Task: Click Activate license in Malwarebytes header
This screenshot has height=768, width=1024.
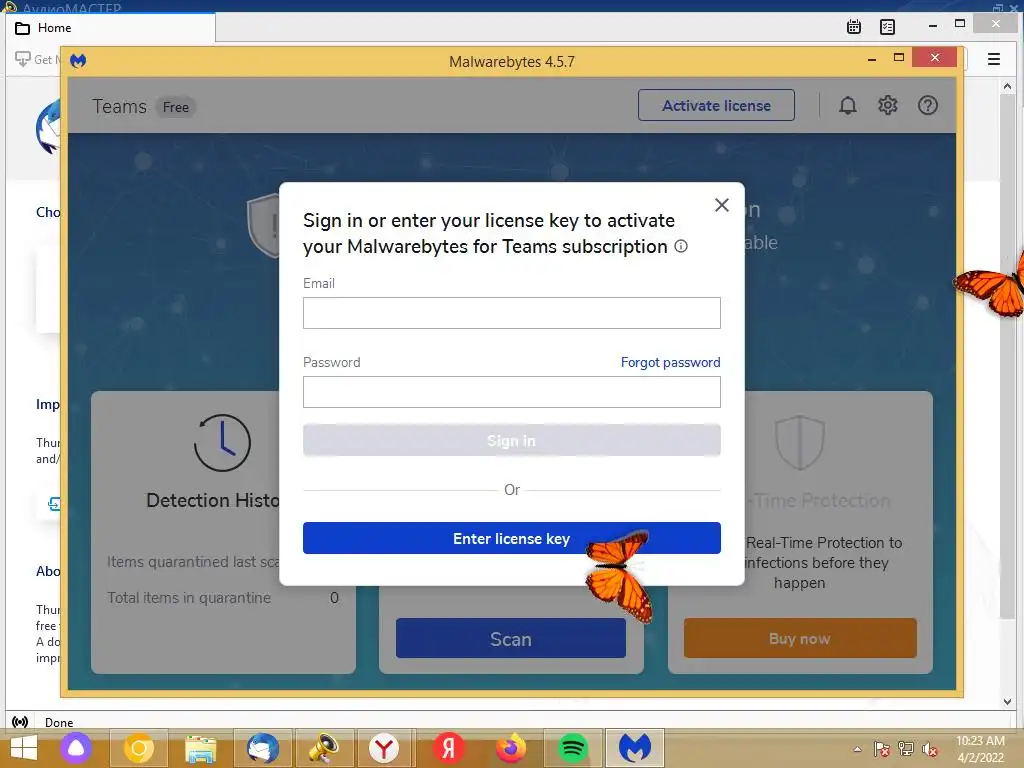Action: (x=716, y=105)
